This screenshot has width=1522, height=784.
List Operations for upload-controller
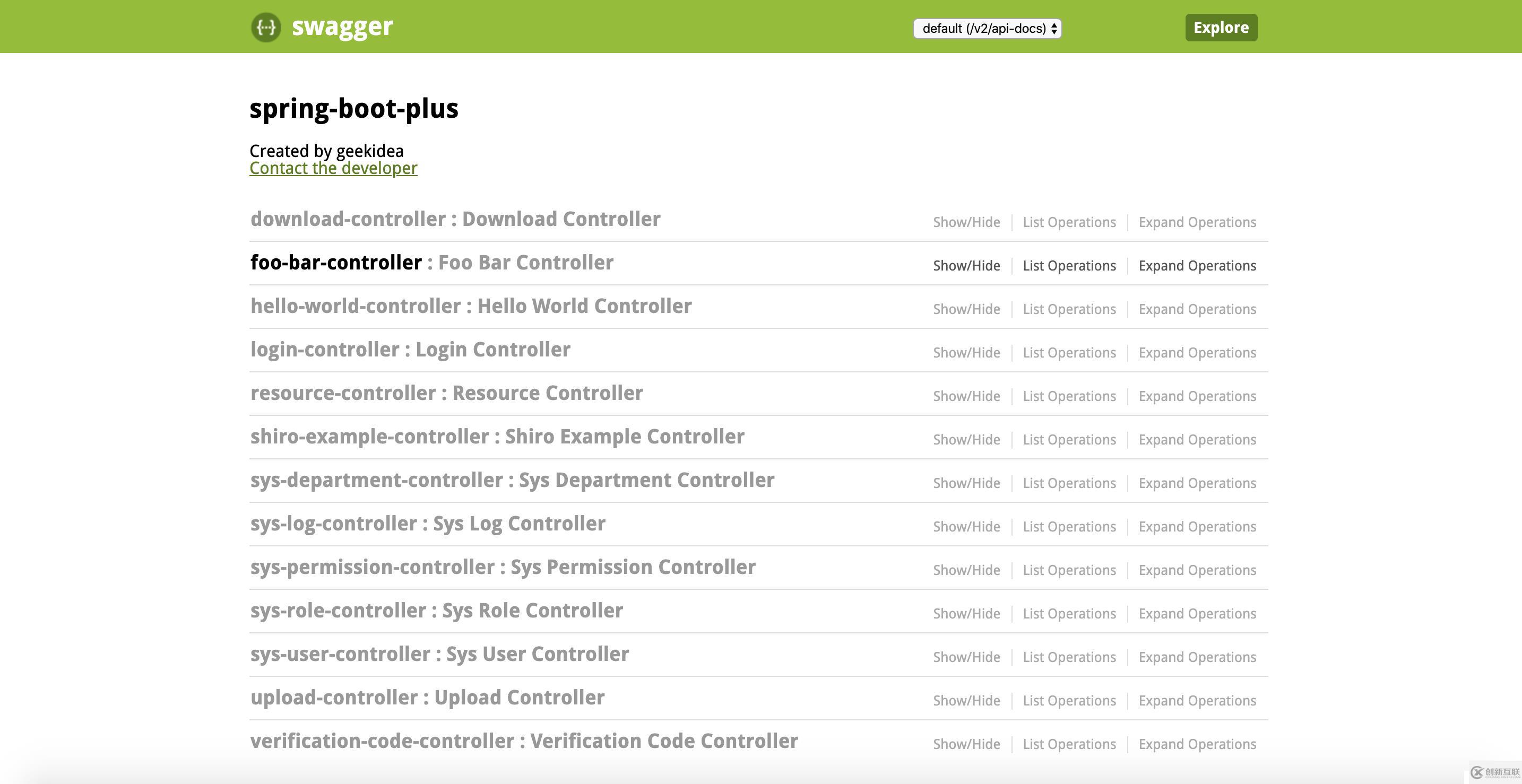[x=1069, y=701]
